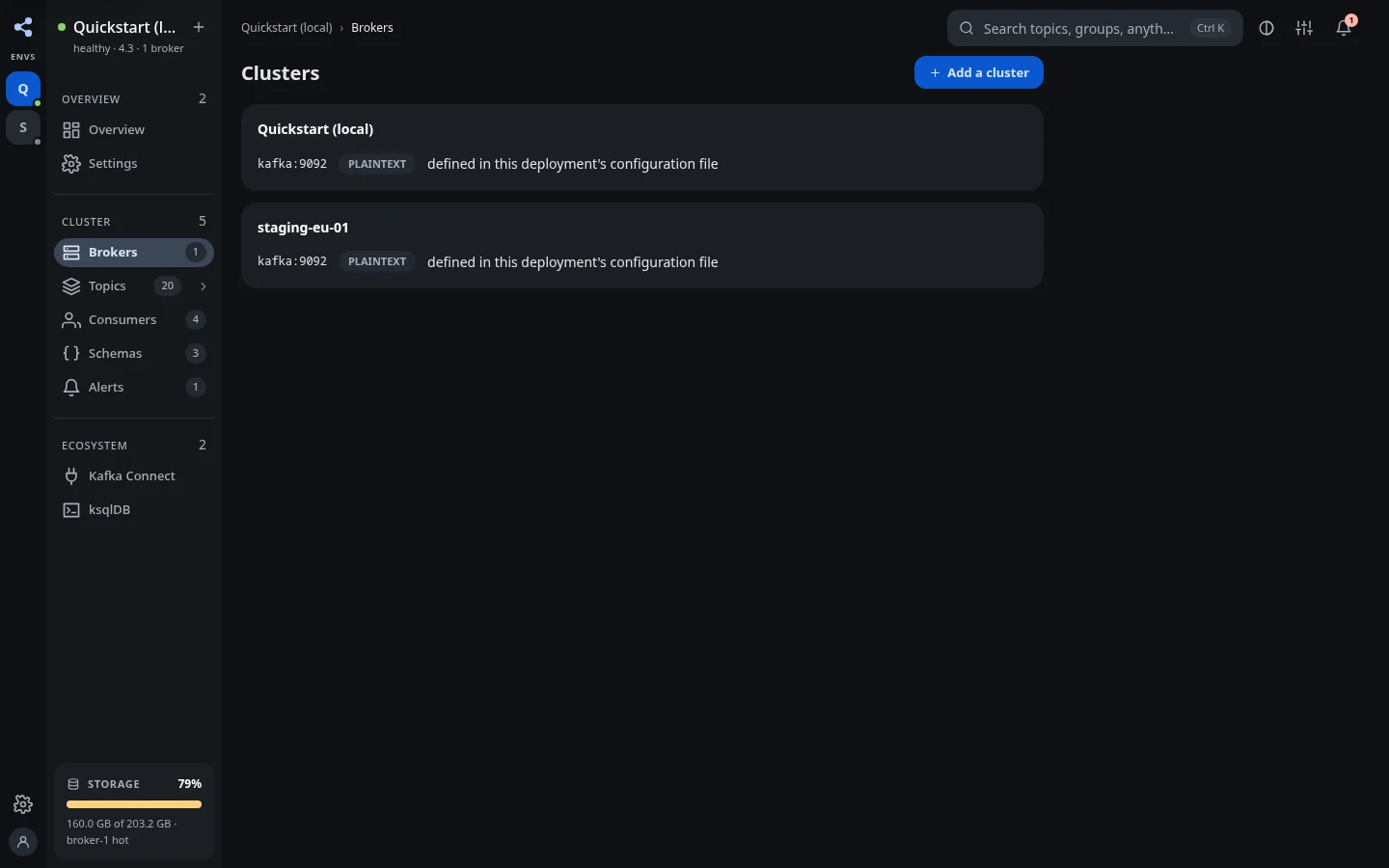Click Quickstart (local) breadcrumb link
Viewport: 1389px width, 868px height.
coord(286,28)
